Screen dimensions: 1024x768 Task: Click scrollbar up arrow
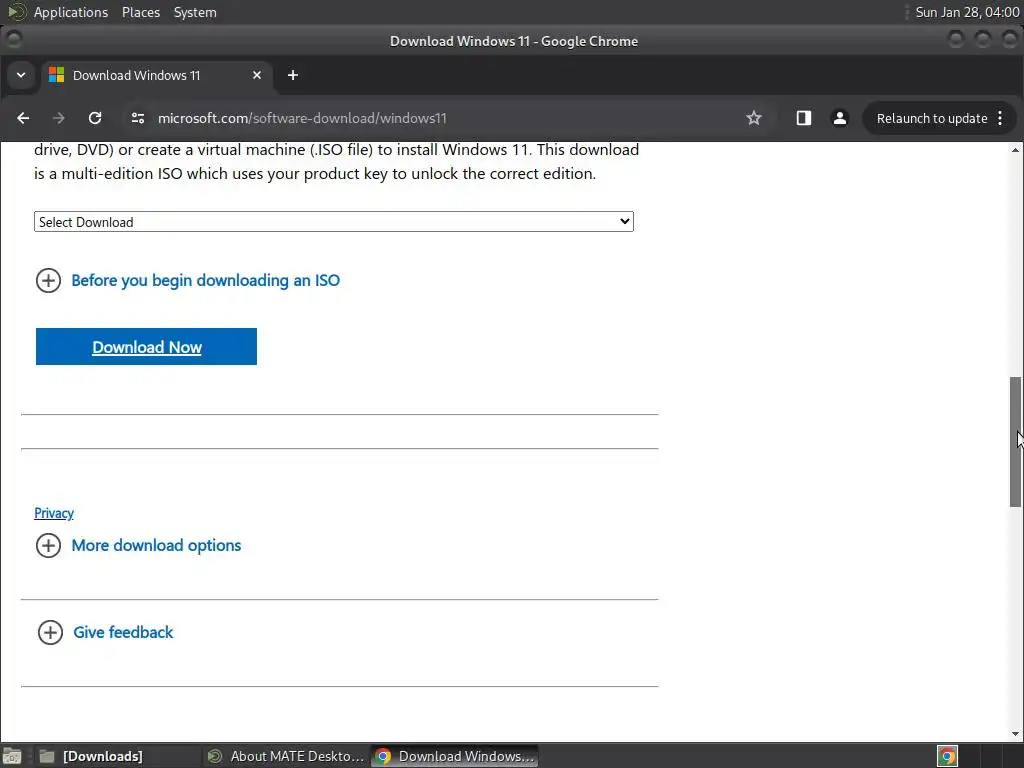point(1015,150)
